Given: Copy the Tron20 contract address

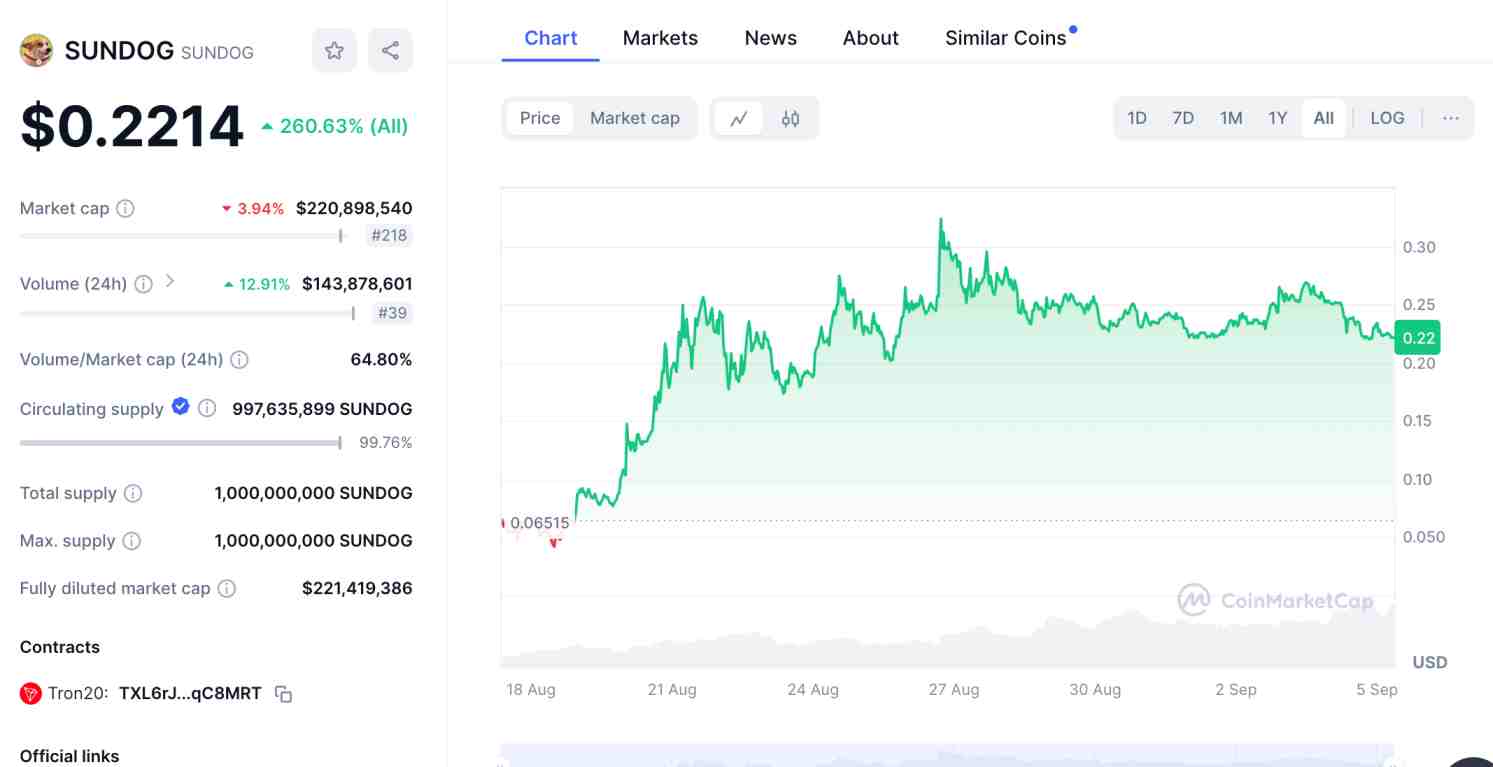Looking at the screenshot, I should [283, 694].
